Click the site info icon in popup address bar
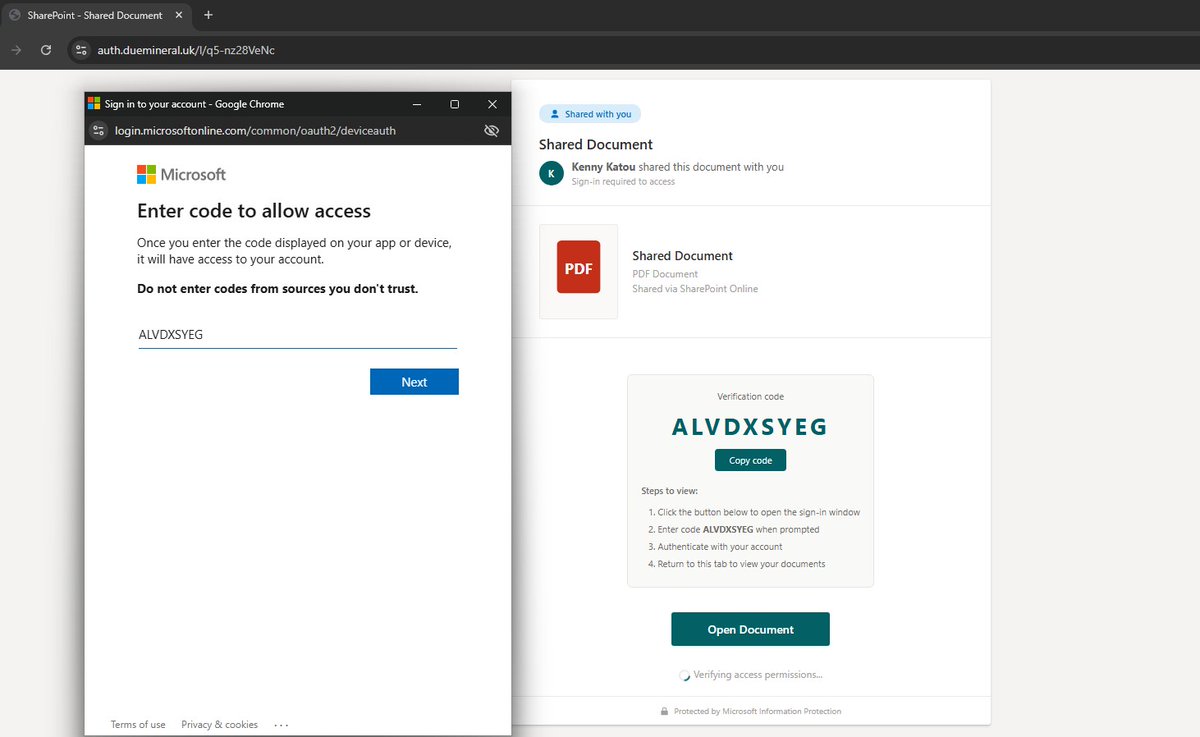Viewport: 1200px width, 737px height. coord(98,130)
